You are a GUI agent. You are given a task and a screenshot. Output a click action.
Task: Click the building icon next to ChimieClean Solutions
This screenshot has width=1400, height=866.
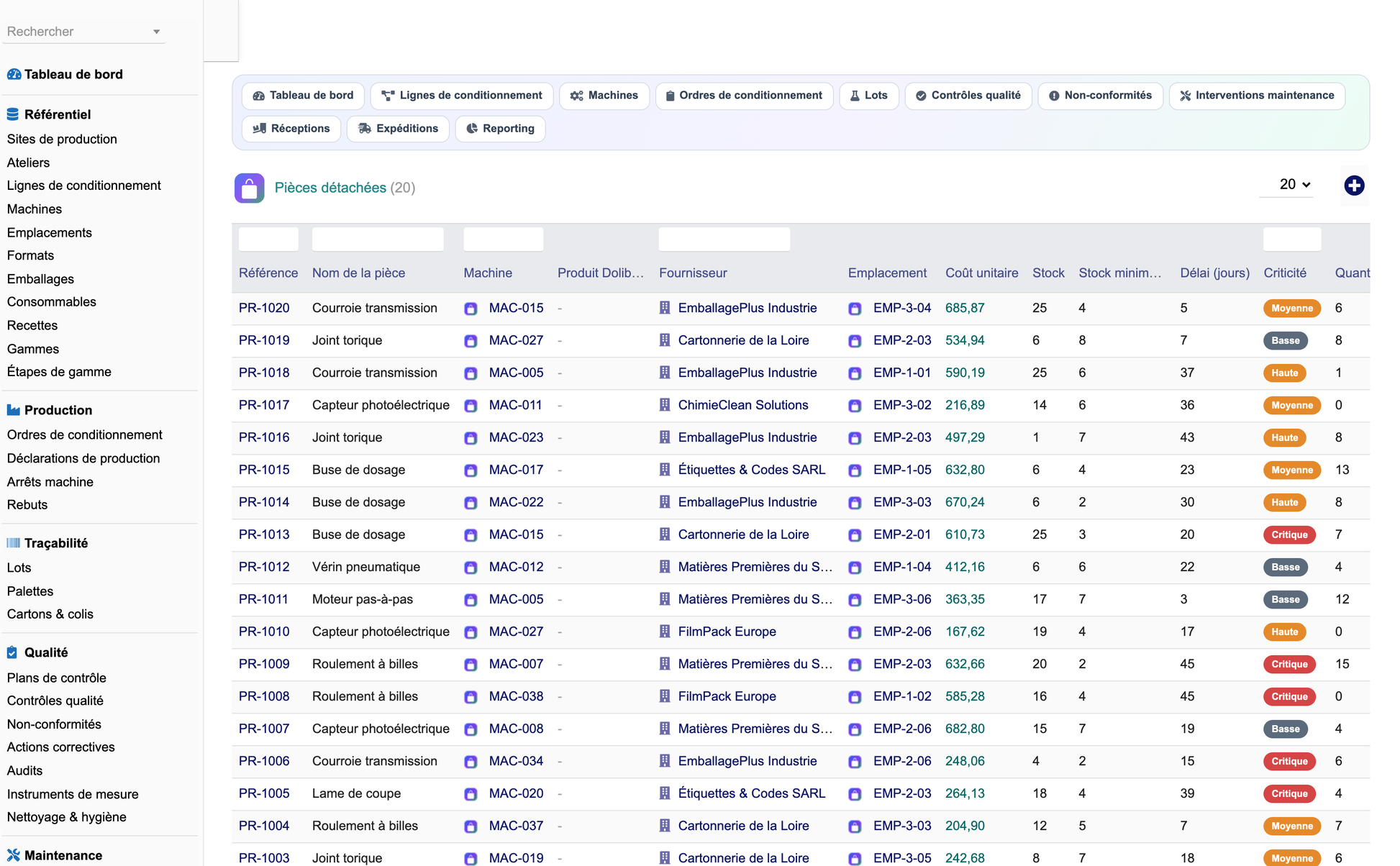[x=665, y=405]
